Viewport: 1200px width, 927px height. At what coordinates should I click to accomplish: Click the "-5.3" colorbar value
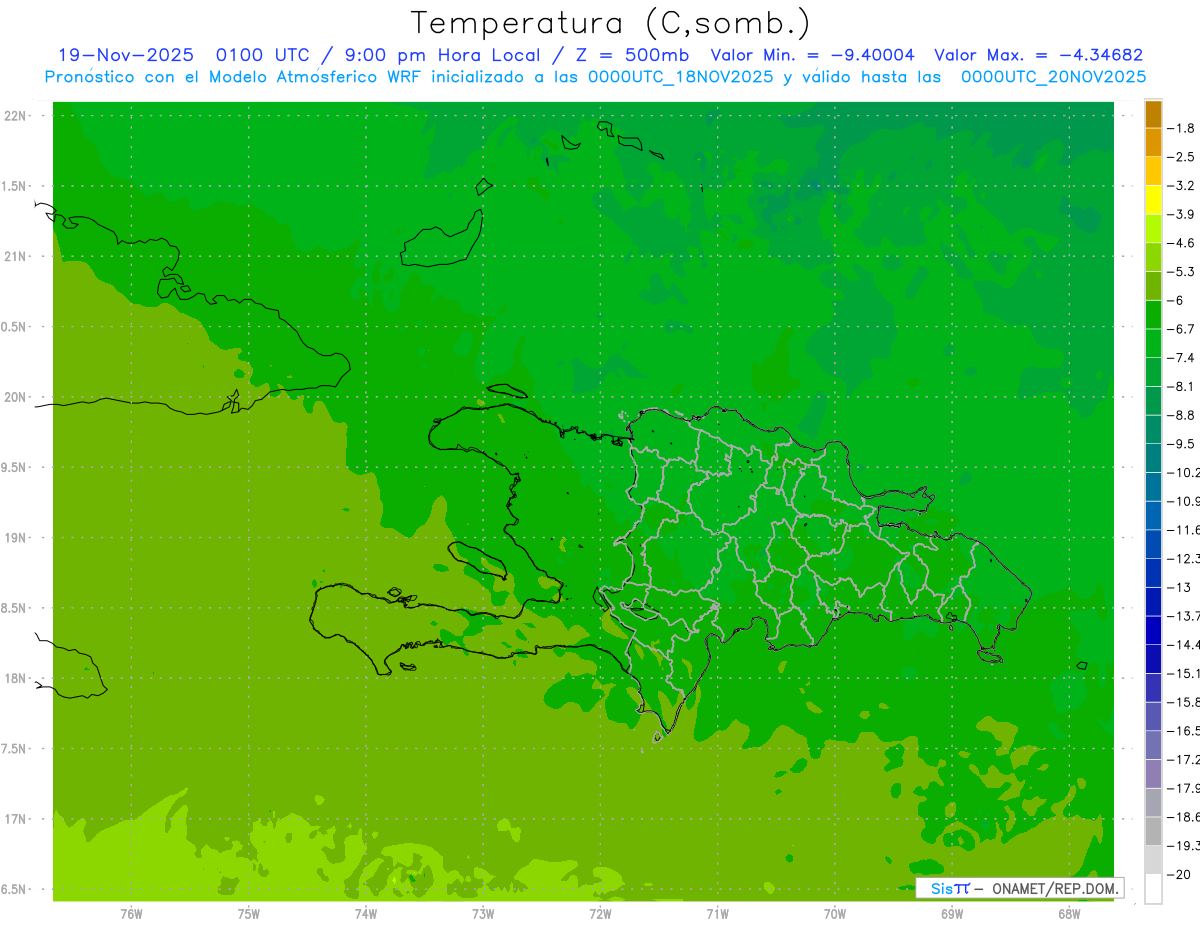(x=1182, y=272)
